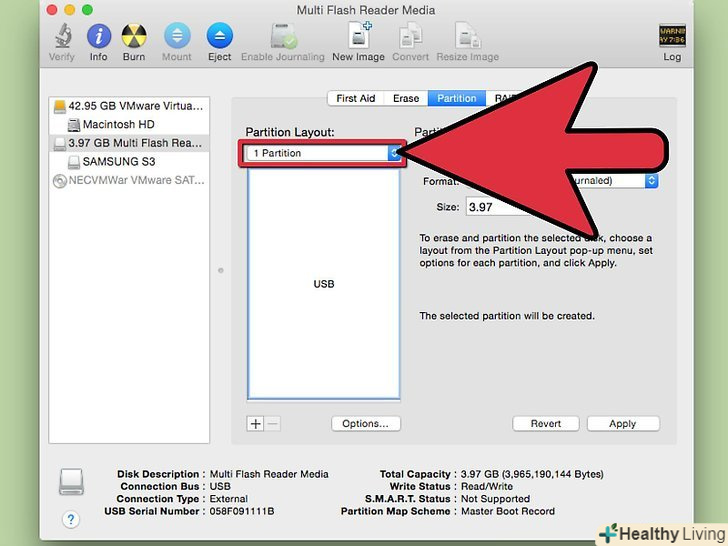Click Enable Journaling toolbar icon

click(283, 36)
